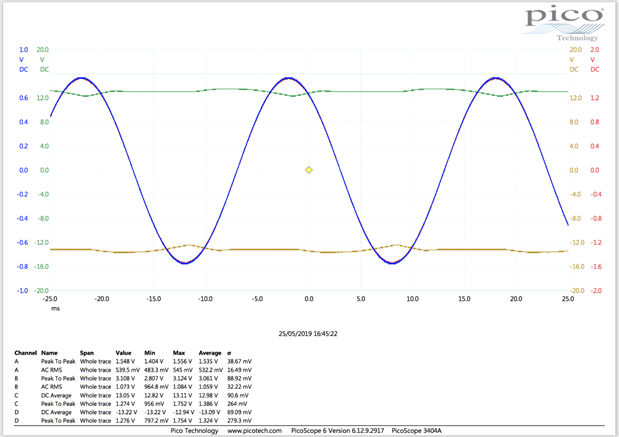Select the channel C DC Average measurement row

[130, 395]
